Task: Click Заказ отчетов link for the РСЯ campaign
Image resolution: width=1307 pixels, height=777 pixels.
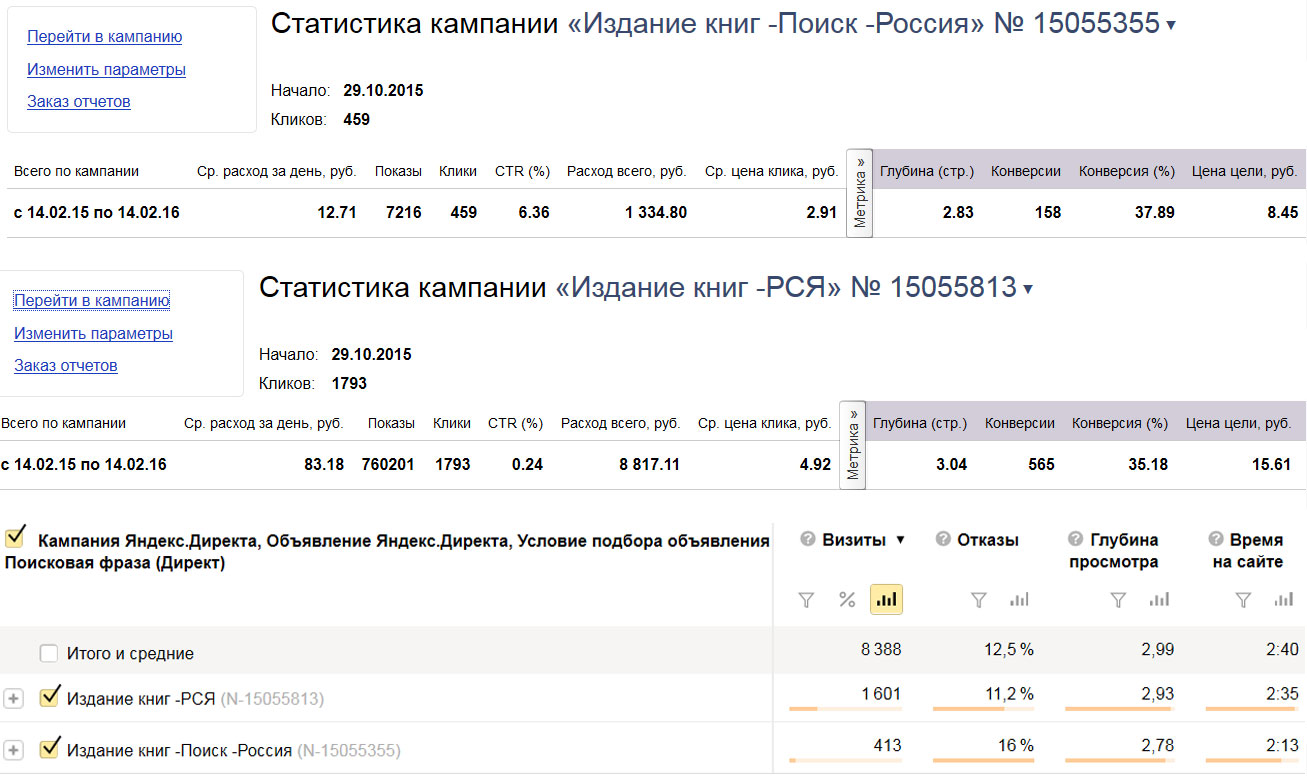Action: (x=66, y=366)
